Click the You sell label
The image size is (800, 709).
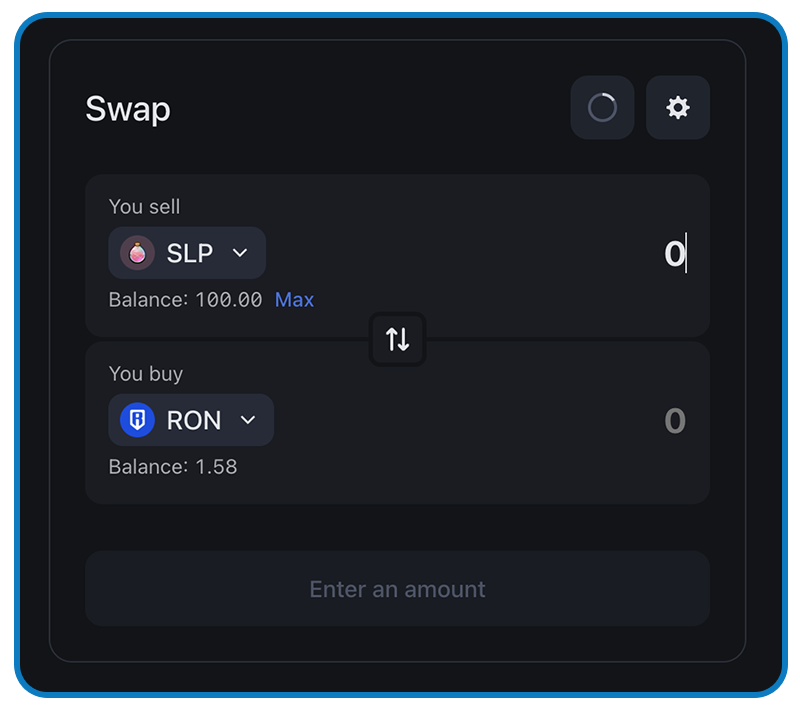point(144,207)
